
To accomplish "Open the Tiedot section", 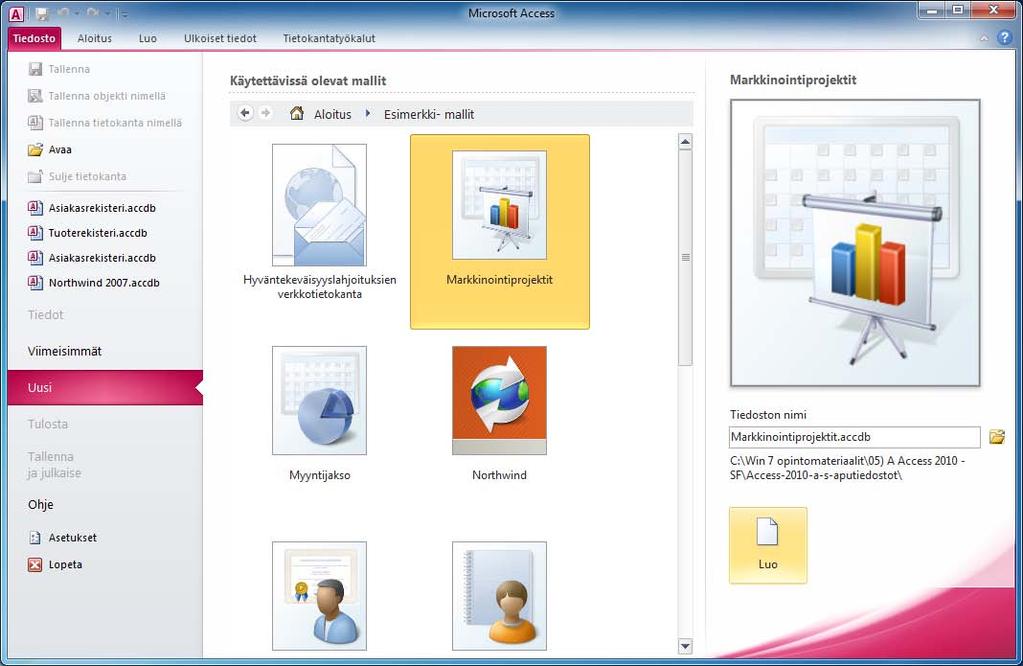I will 46,314.
